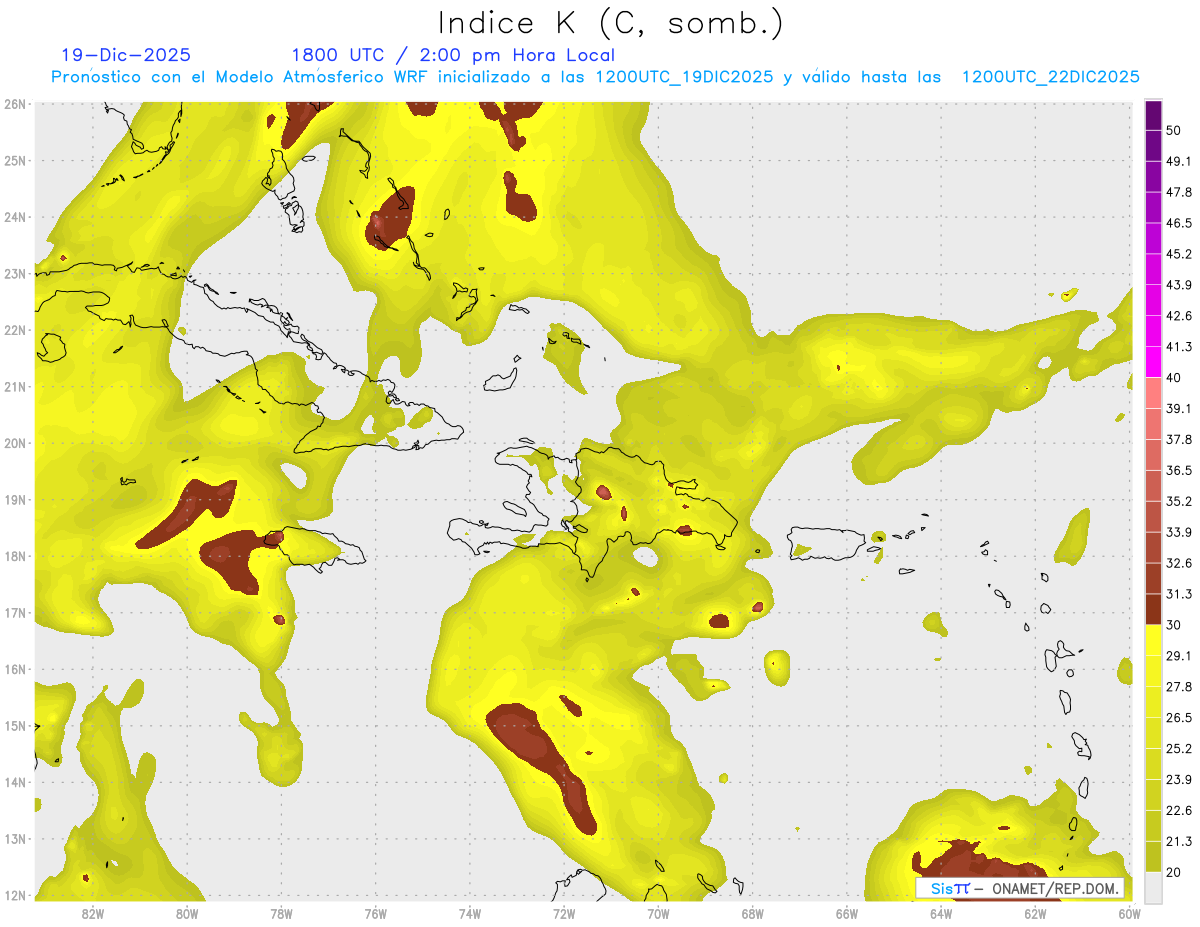
Task: Click legend value '37.8'
Action: click(1178, 439)
